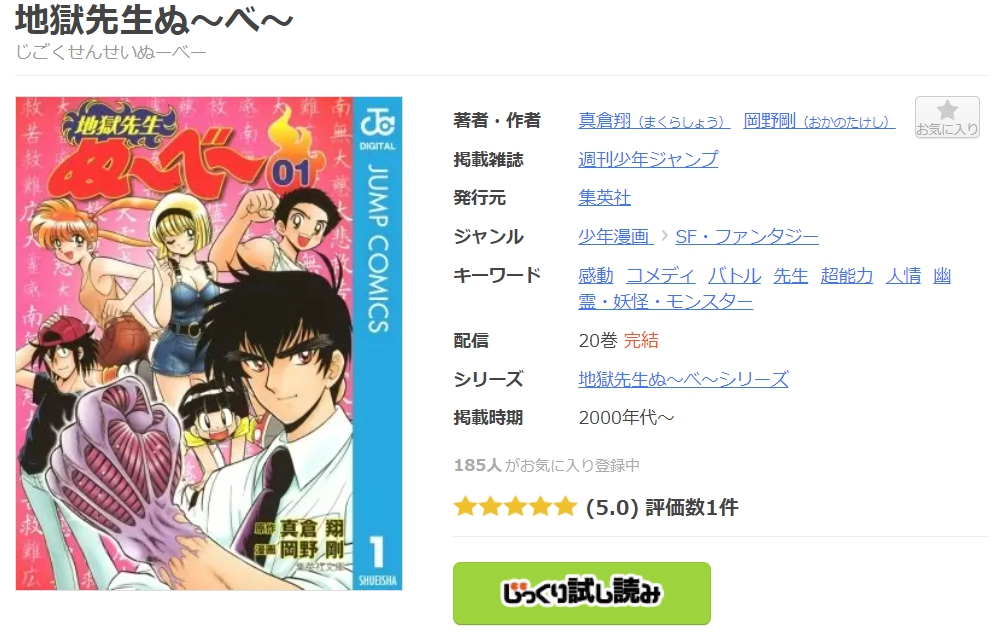Image resolution: width=1002 pixels, height=641 pixels.
Task: Open publisher link 集英社
Action: coord(605,197)
